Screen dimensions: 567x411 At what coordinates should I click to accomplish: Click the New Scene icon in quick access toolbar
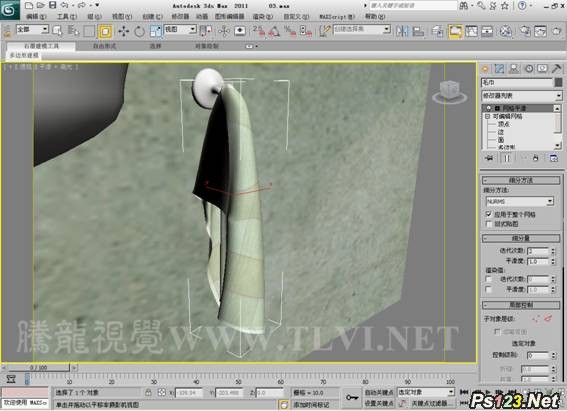coord(29,5)
